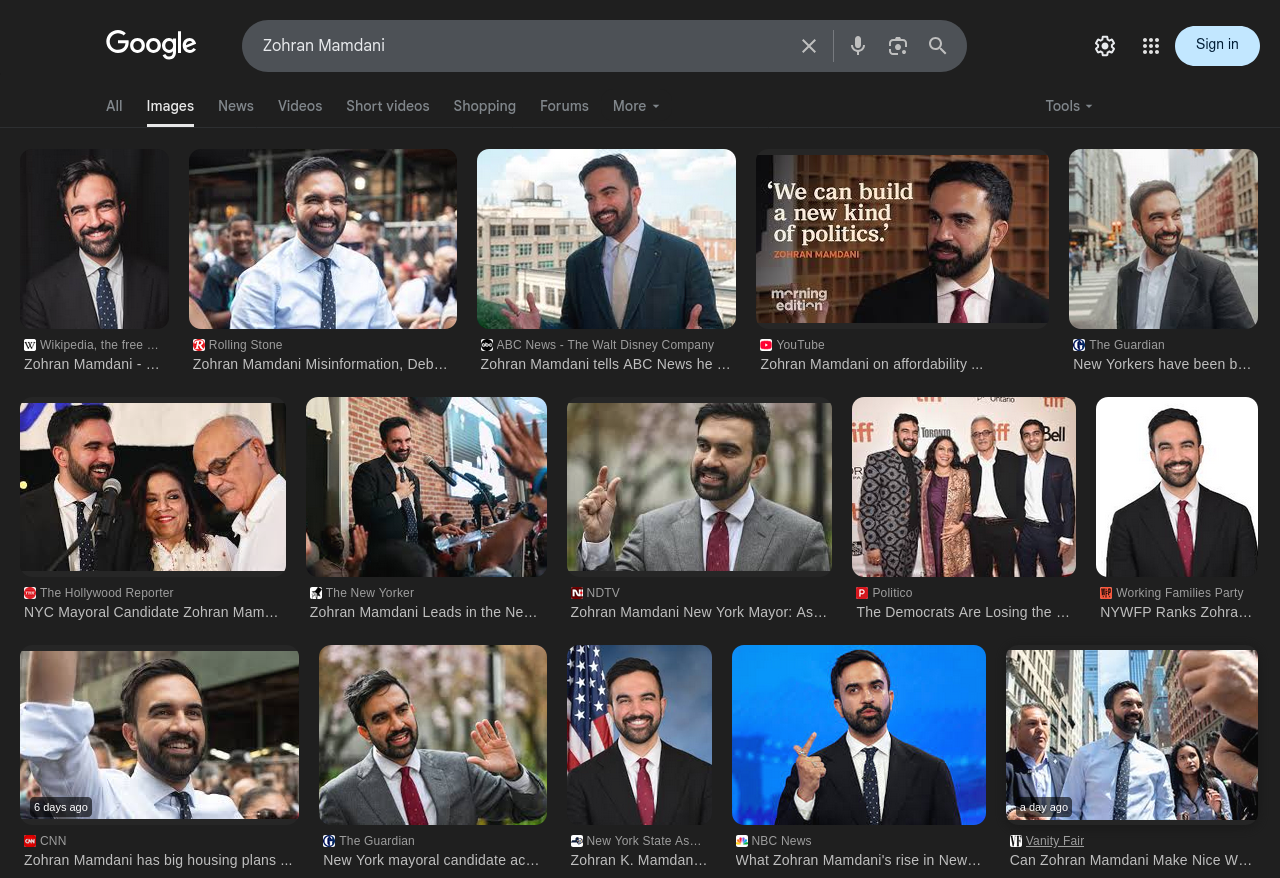Click the NBC News favicon
Image resolution: width=1280 pixels, height=878 pixels.
coord(742,841)
